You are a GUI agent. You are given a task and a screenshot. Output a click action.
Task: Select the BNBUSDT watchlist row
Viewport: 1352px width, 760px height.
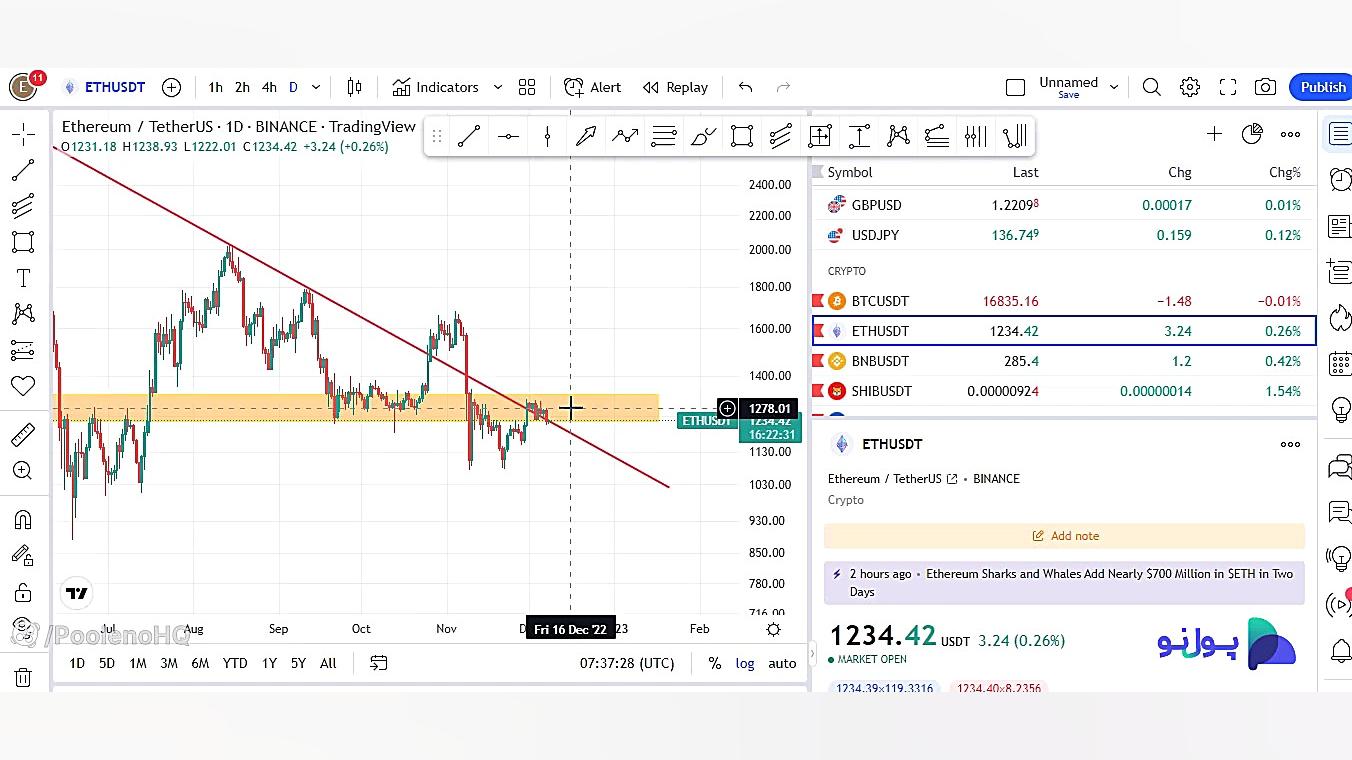coord(1064,361)
